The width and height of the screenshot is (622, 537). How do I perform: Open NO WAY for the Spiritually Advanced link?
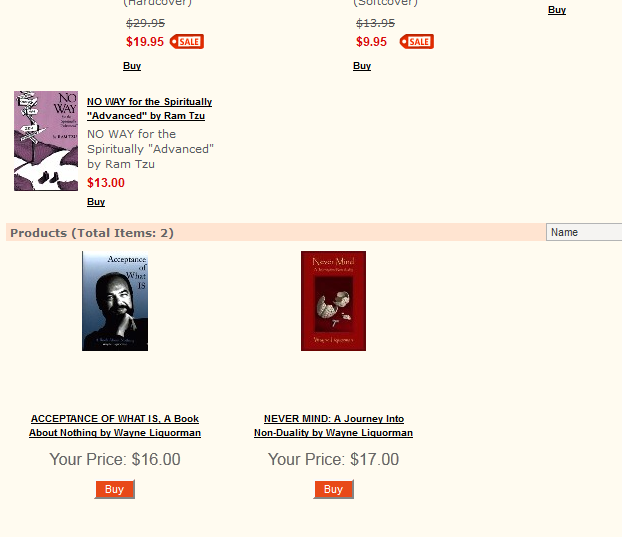[150, 109]
